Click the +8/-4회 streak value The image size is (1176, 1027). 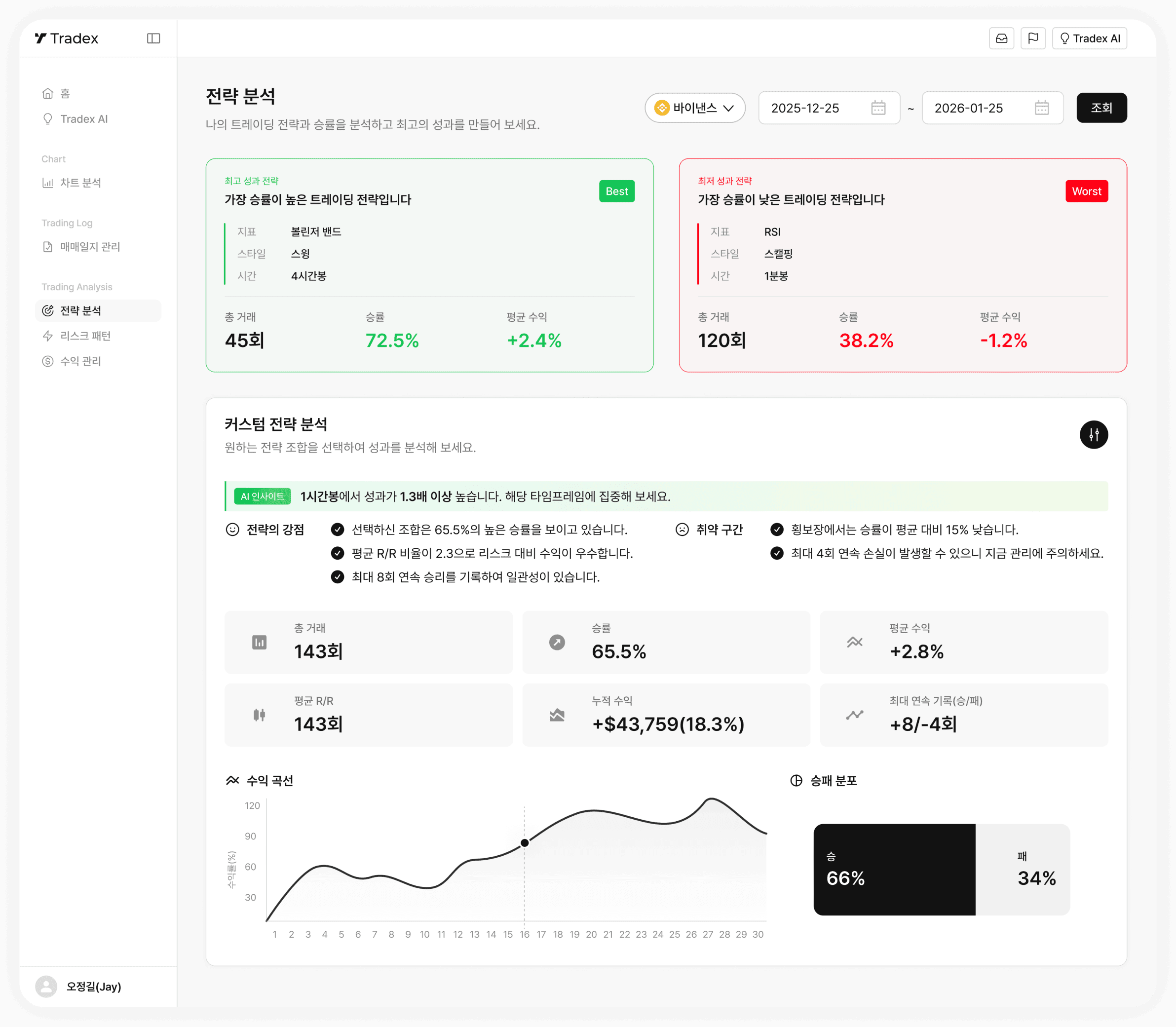pos(923,724)
